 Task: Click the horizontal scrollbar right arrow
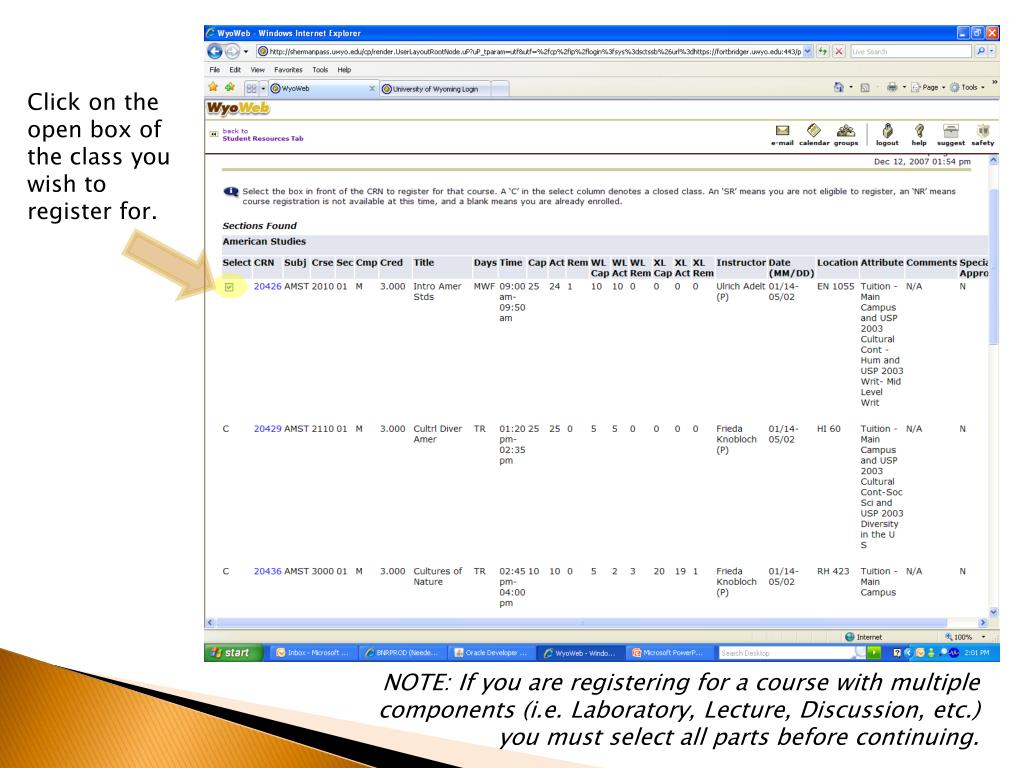pos(982,623)
